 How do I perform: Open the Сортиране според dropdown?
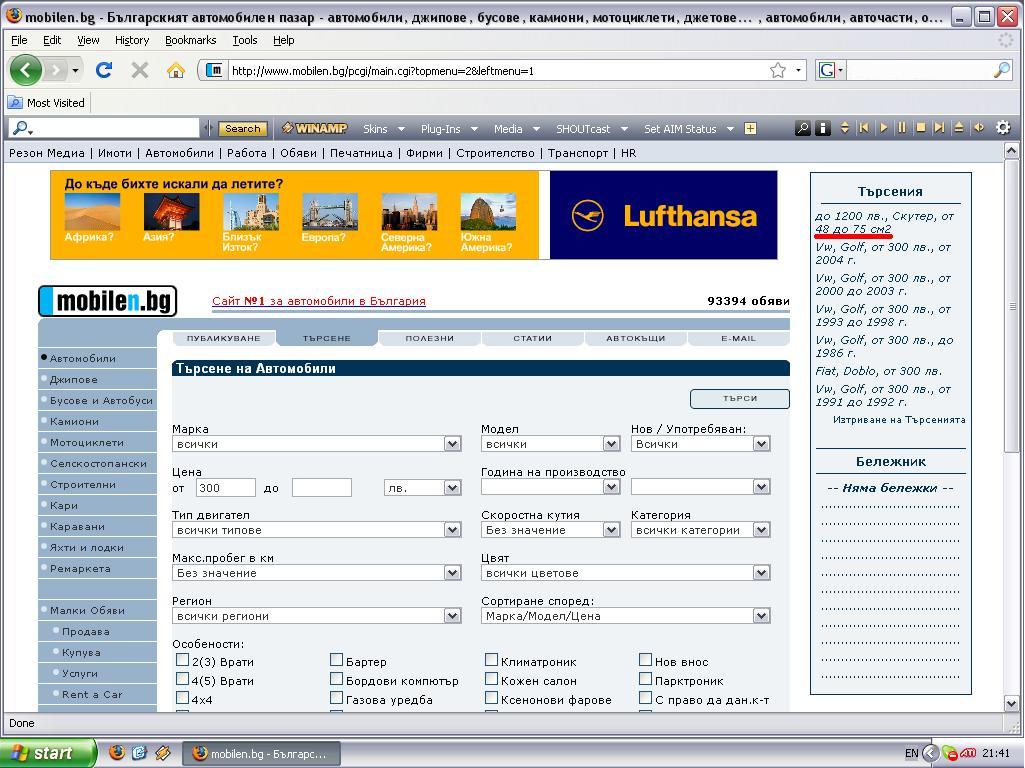pos(626,616)
